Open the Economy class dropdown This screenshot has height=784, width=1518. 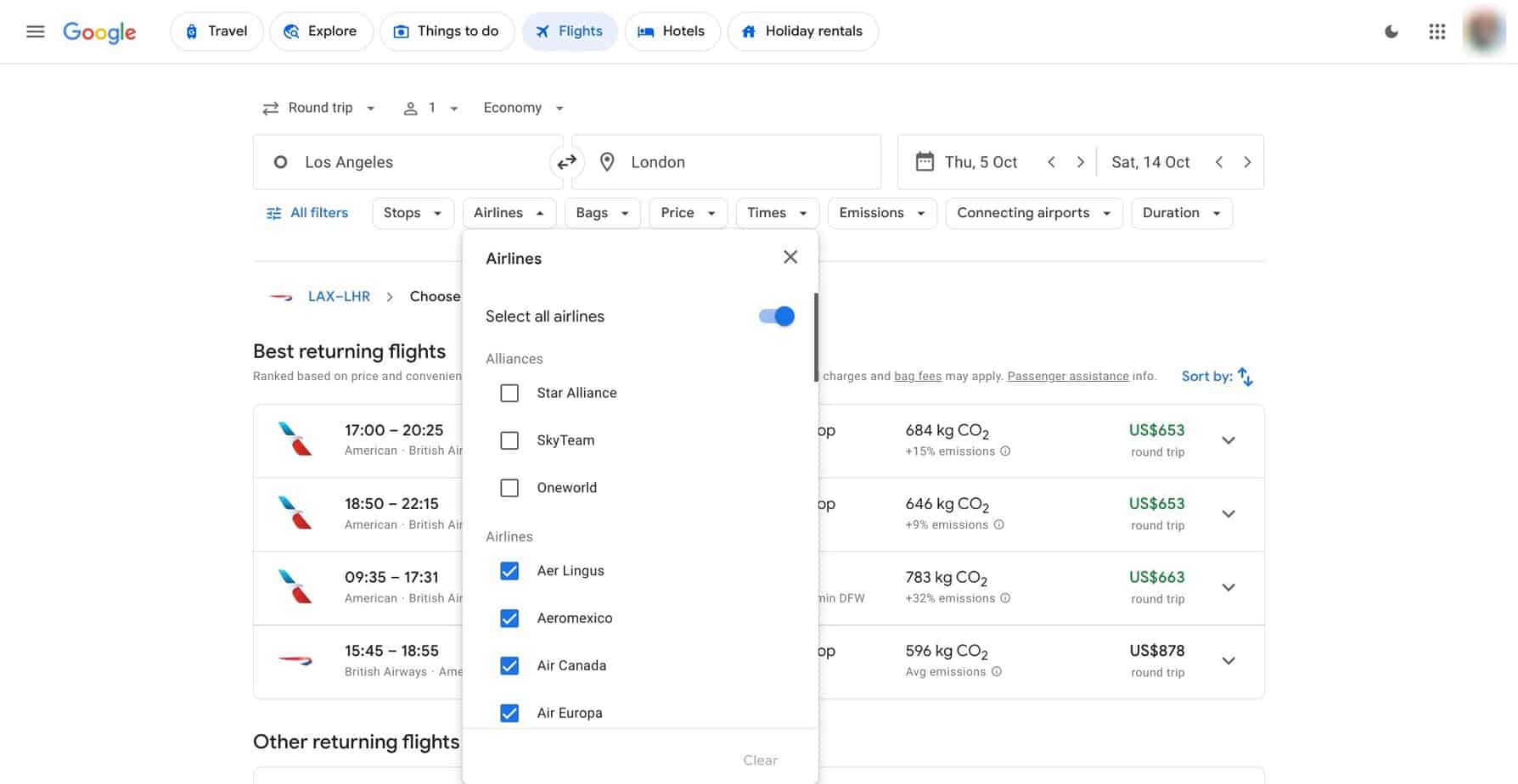tap(524, 108)
